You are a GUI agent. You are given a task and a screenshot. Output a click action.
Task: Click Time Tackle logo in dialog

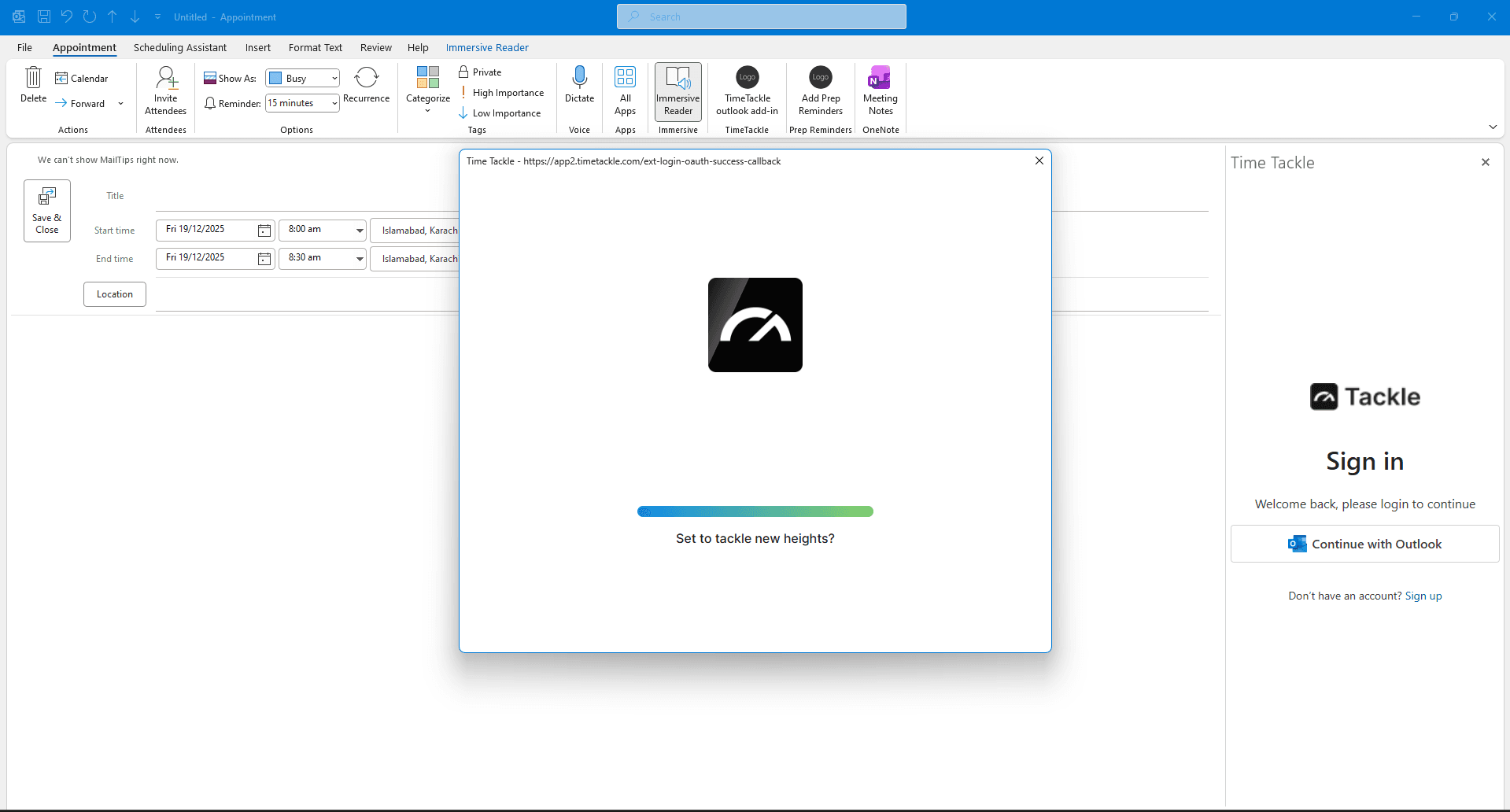click(x=755, y=325)
